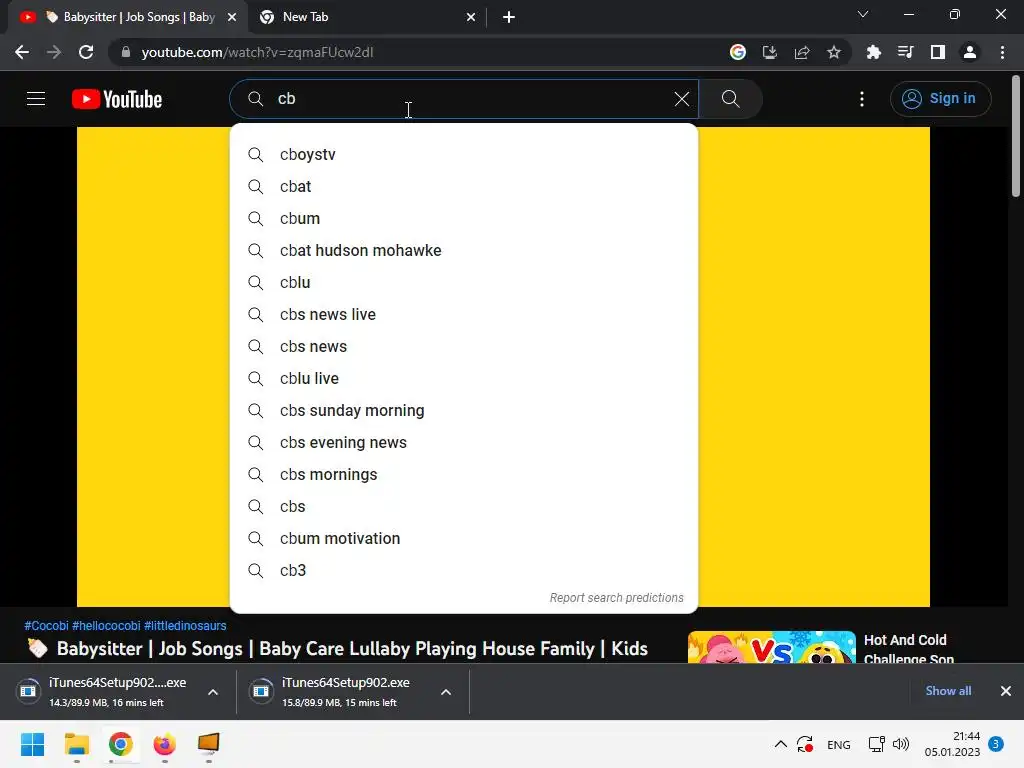Open a new browser tab
Viewport: 1024px width, 768px height.
(x=509, y=17)
